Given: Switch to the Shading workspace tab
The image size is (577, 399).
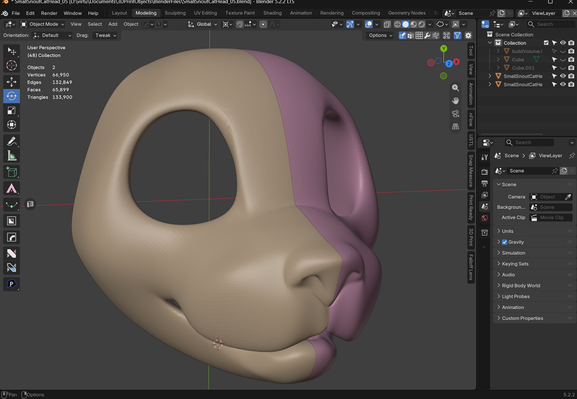Looking at the screenshot, I should [272, 13].
